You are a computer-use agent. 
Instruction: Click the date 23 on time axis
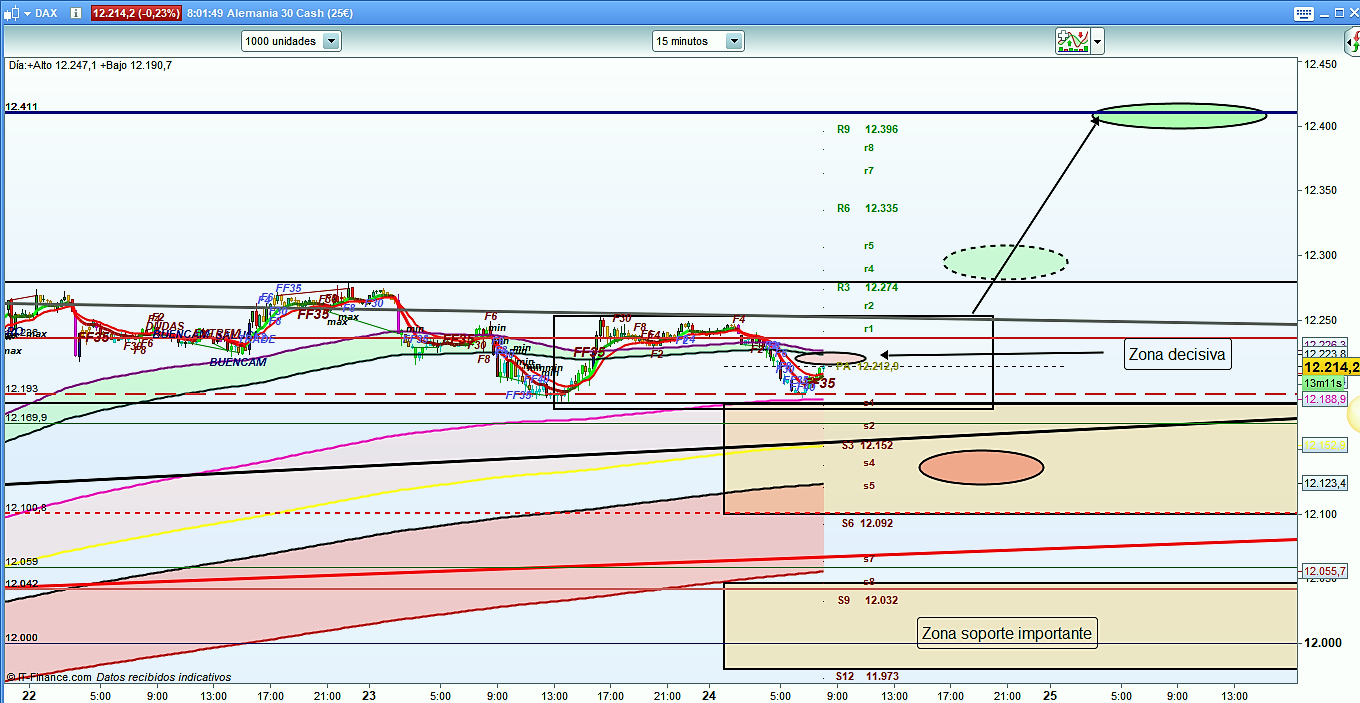(369, 694)
